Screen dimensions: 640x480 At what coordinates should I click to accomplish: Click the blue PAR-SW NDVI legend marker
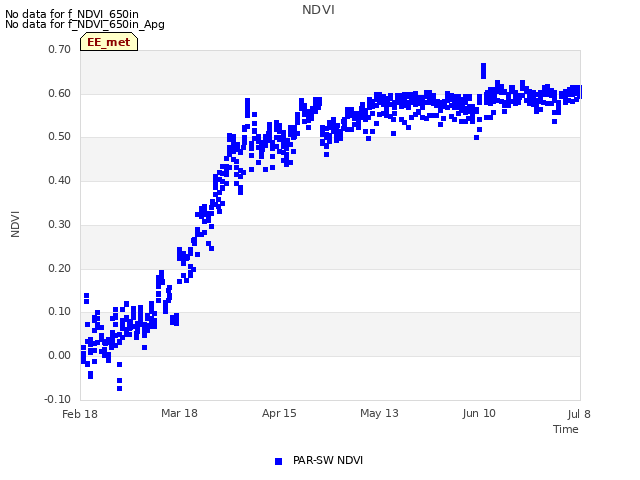pyautogui.click(x=278, y=461)
